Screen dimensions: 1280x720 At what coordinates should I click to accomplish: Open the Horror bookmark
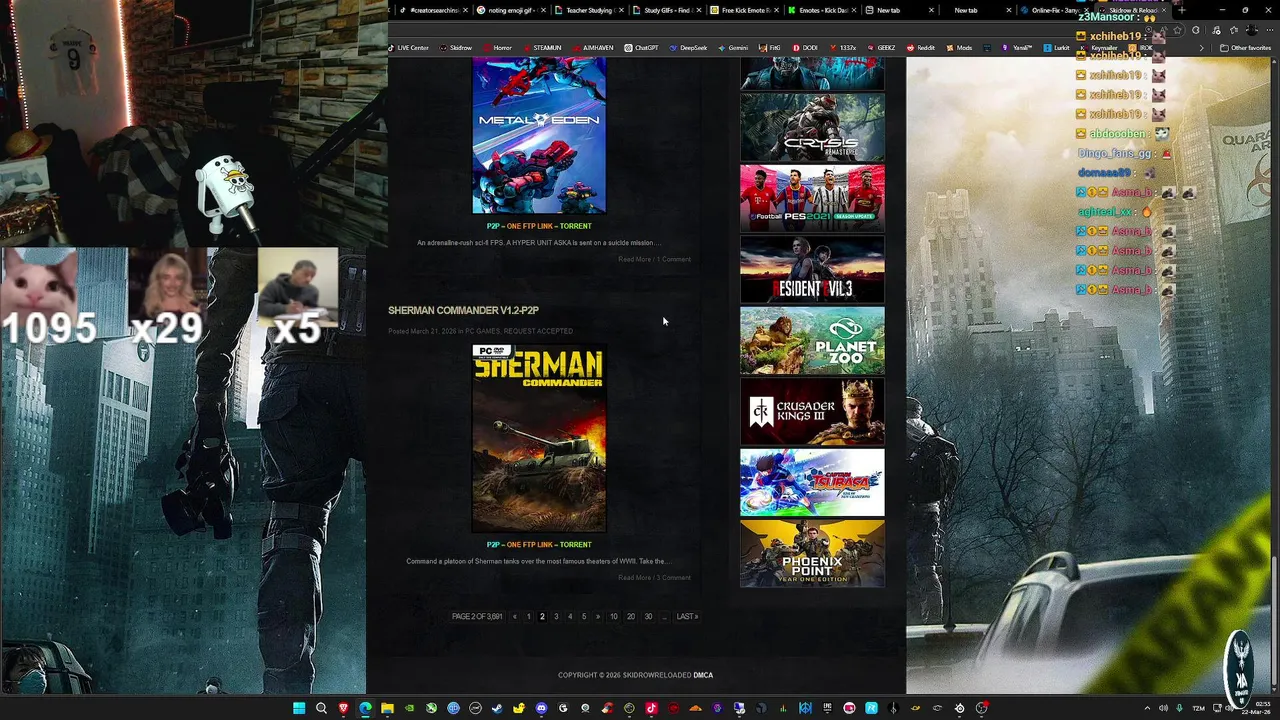(498, 48)
